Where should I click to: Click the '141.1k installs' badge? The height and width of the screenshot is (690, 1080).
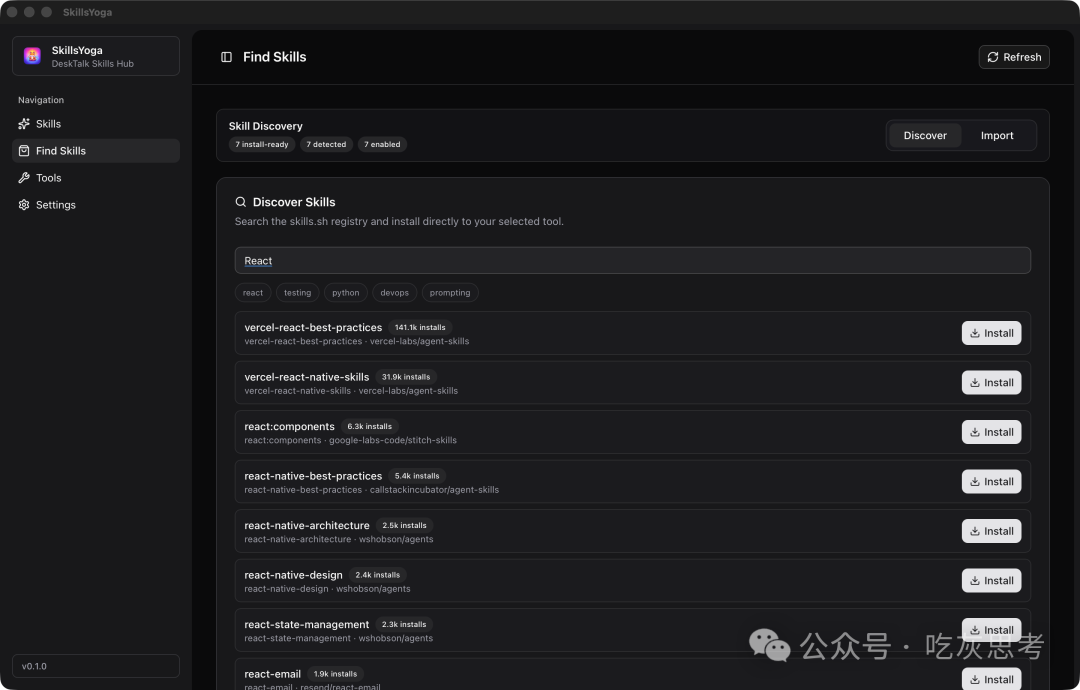click(x=420, y=328)
